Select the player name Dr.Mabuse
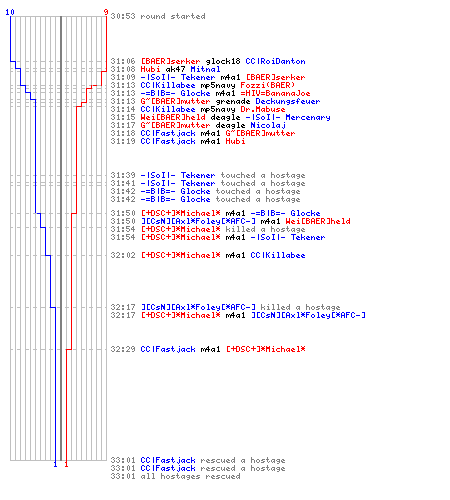This screenshot has width=450, height=500. coord(263,109)
